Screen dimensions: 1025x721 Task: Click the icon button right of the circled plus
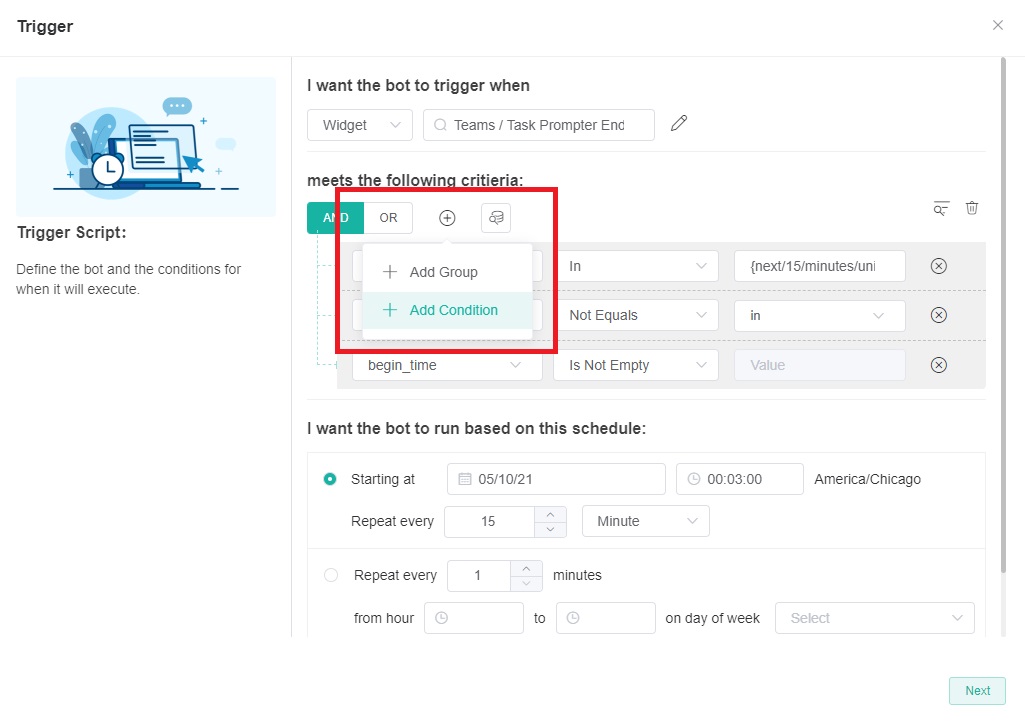pos(496,218)
